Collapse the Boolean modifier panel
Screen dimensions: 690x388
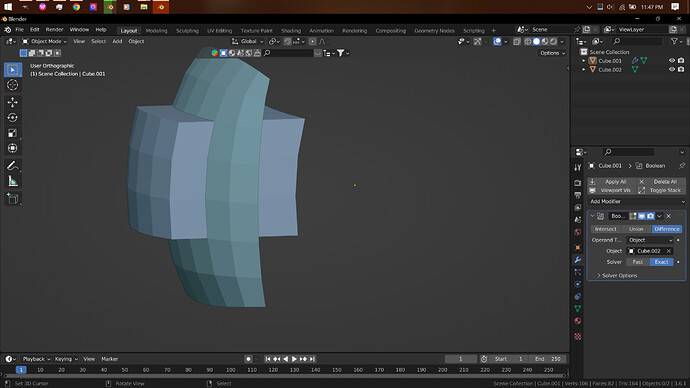[x=592, y=216]
